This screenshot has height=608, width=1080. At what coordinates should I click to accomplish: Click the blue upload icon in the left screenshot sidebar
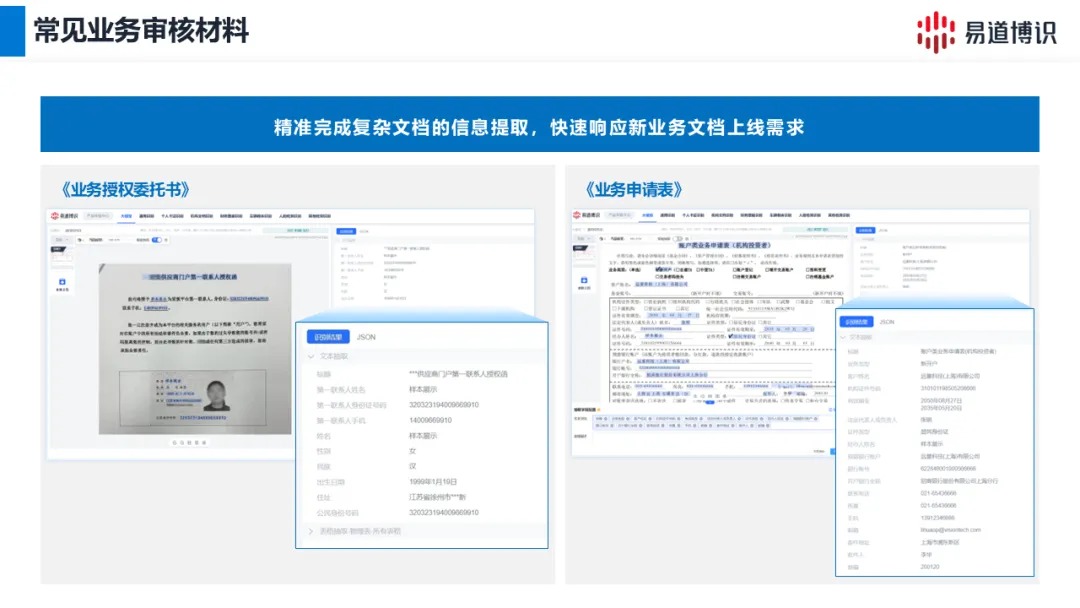coord(63,283)
